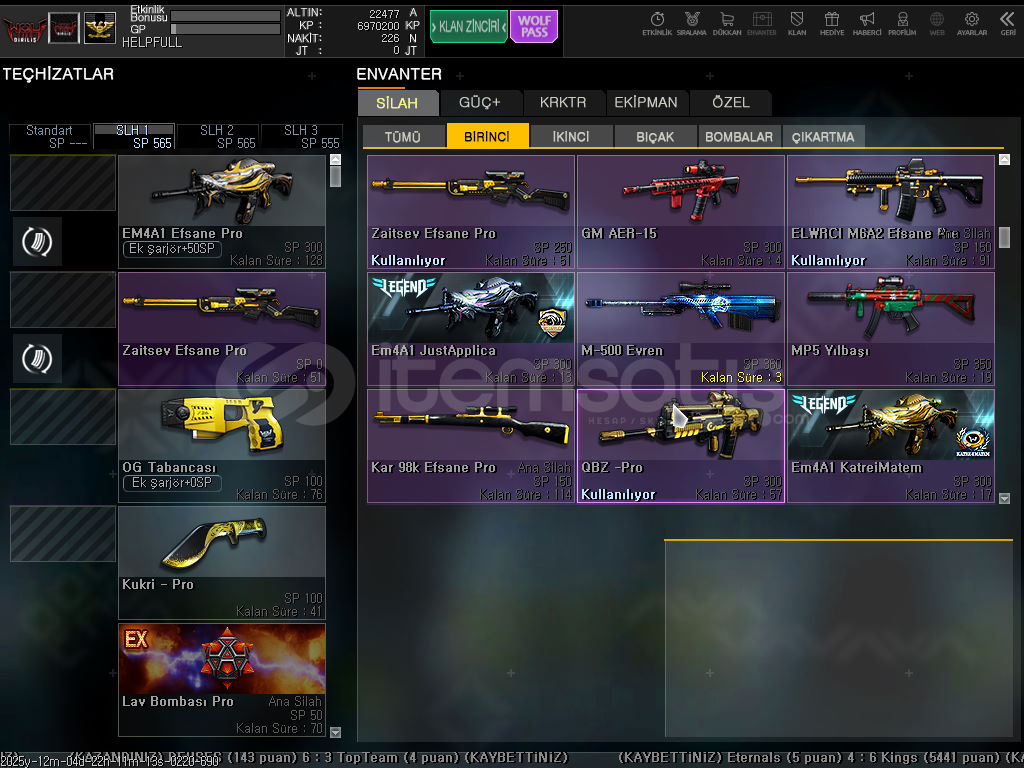The image size is (1024, 768).
Task: Switch to the GÜÇ+ tab
Action: coord(480,103)
